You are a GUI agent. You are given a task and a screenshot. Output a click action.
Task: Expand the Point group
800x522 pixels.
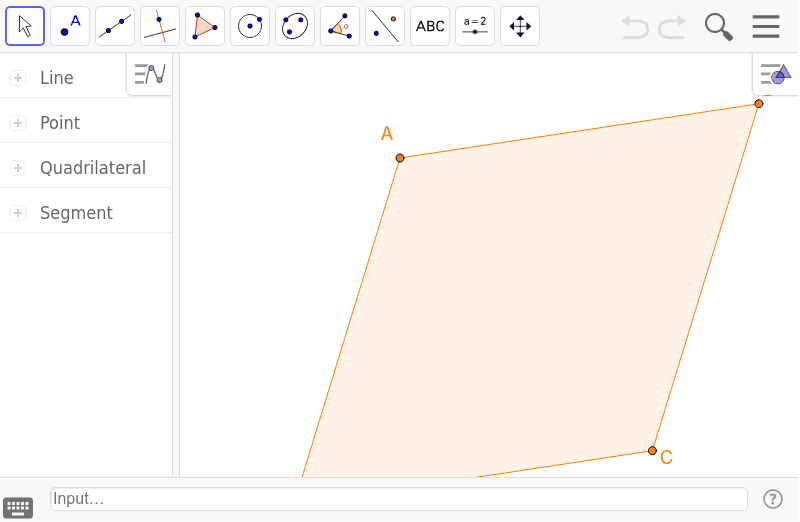pos(18,123)
